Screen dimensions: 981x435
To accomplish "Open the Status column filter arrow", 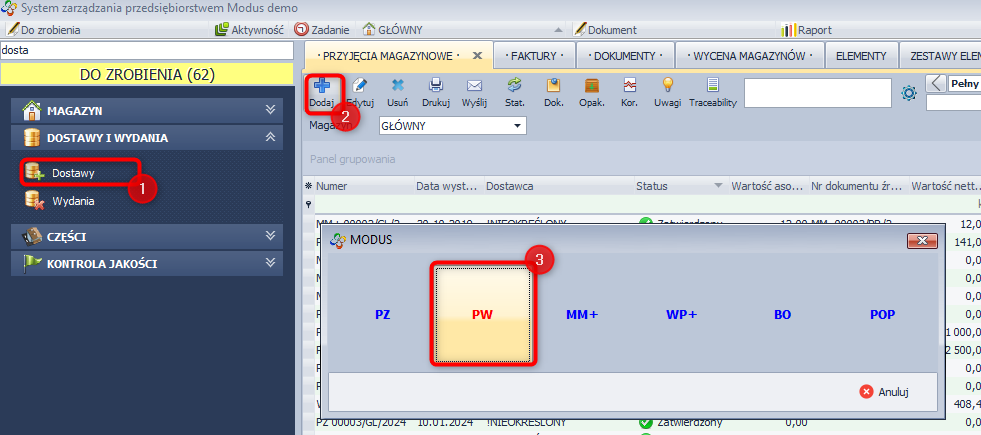I will [718, 186].
